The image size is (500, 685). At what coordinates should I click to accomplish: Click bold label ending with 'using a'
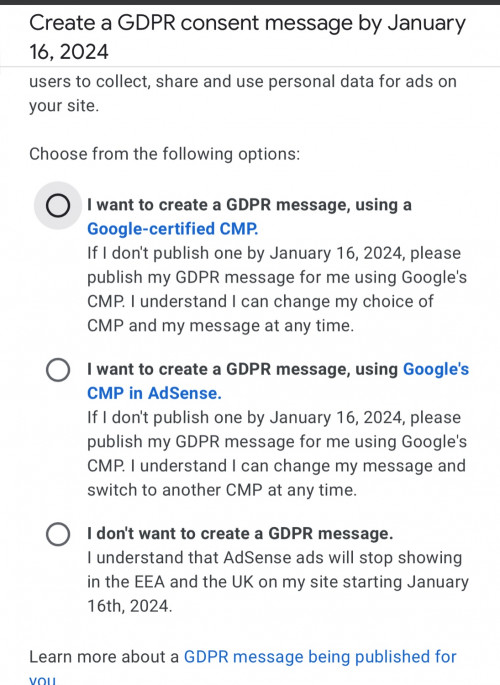(x=249, y=205)
